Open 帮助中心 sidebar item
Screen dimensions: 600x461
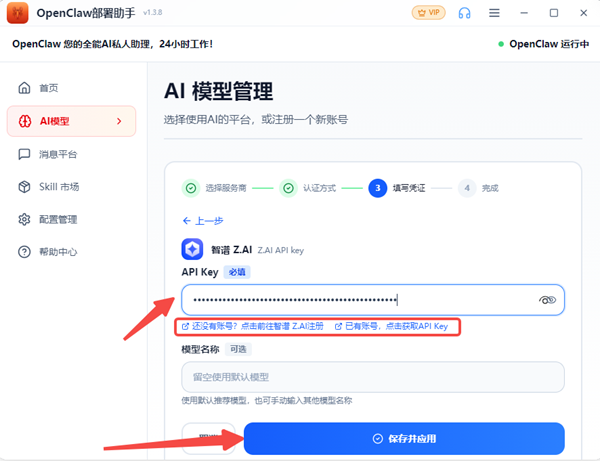71,252
